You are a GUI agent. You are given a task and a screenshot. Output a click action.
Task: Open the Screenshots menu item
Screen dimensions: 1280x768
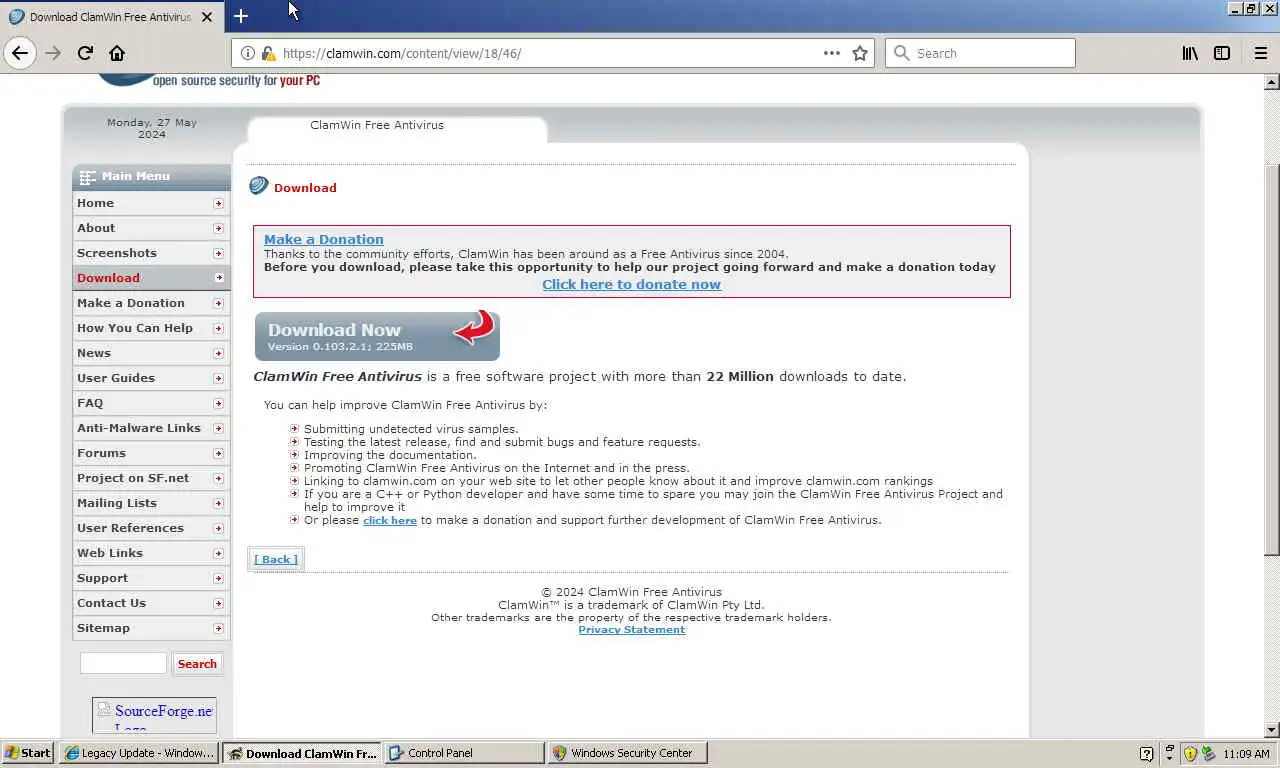tap(151, 253)
